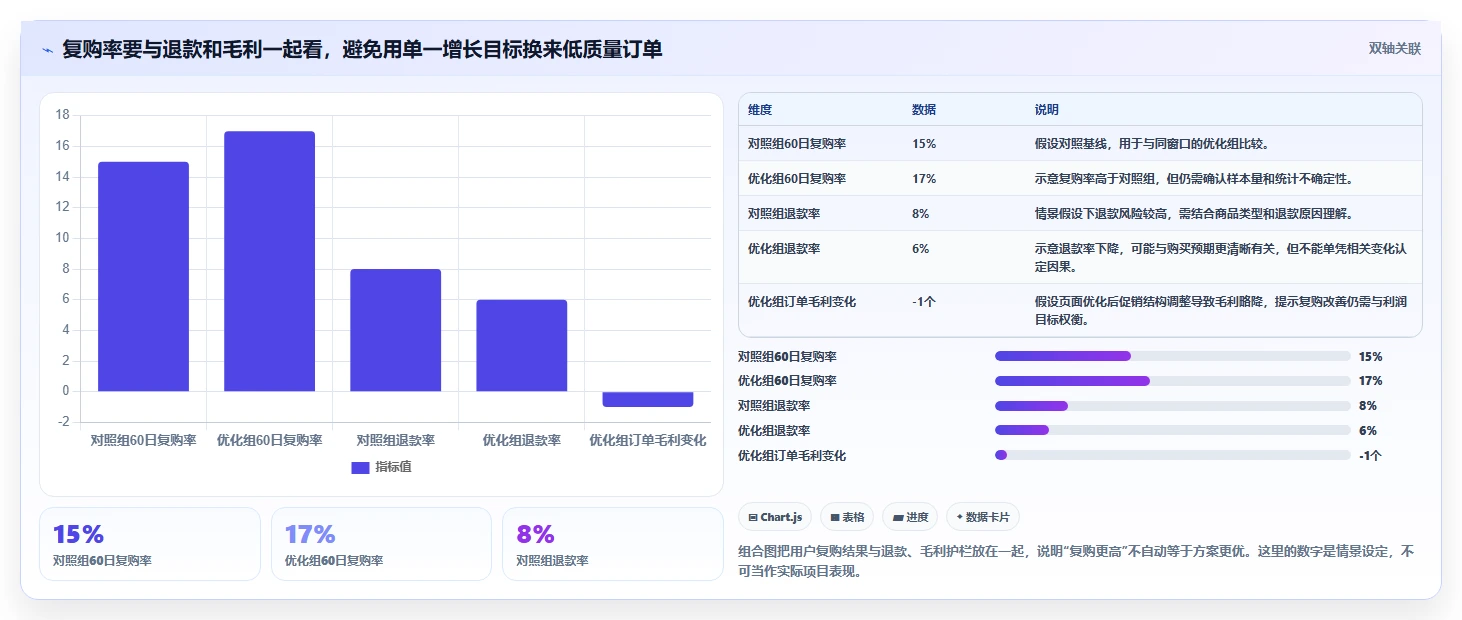Viewport: 1462px width, 620px height.
Task: Click the 15% value beside the progress bar
Action: click(x=1371, y=356)
